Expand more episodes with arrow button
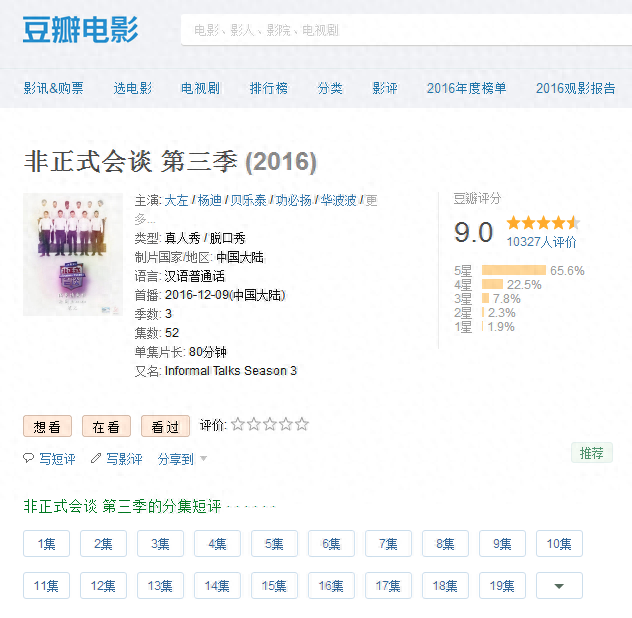 coord(559,586)
